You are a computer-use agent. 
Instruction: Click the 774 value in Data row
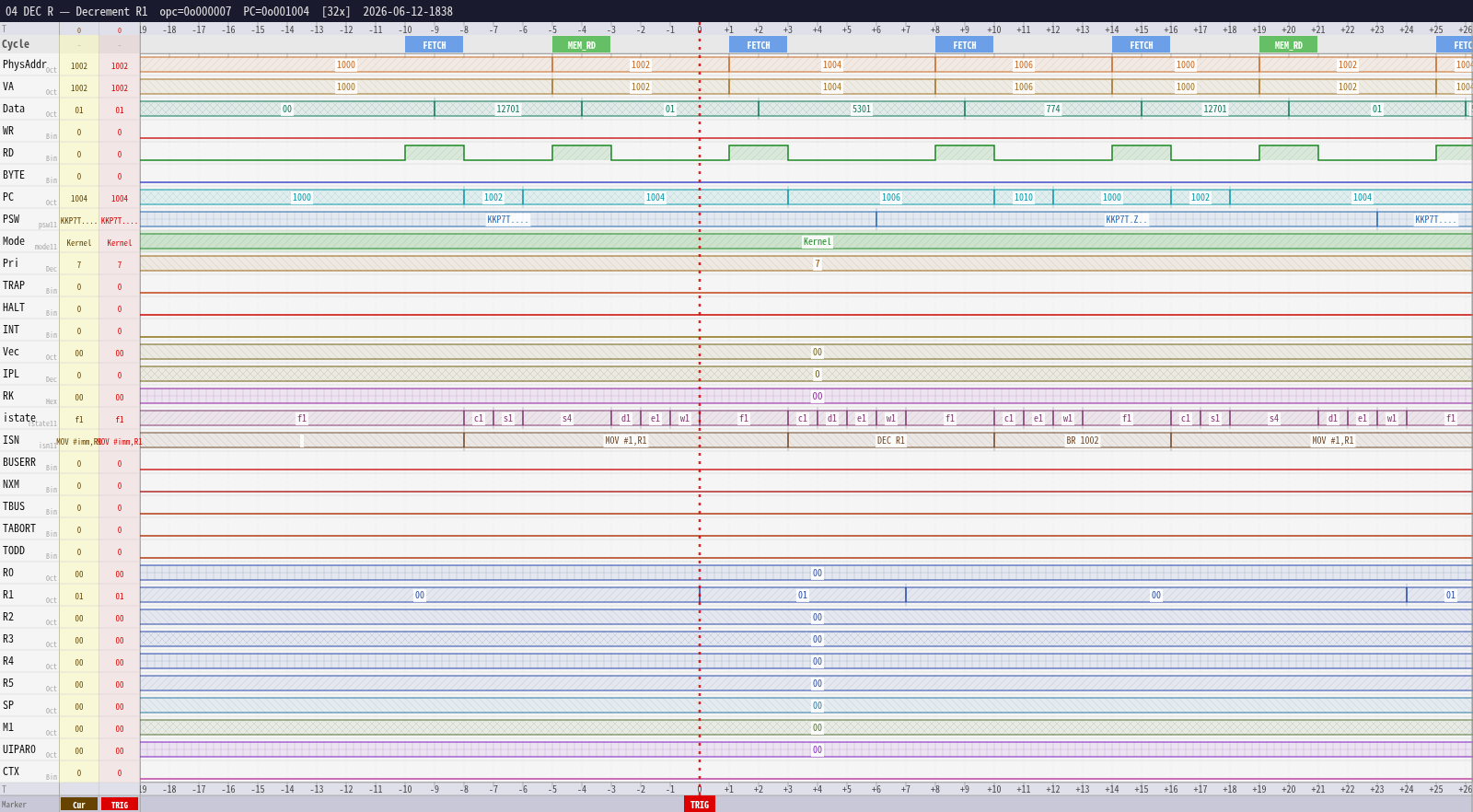(1053, 110)
